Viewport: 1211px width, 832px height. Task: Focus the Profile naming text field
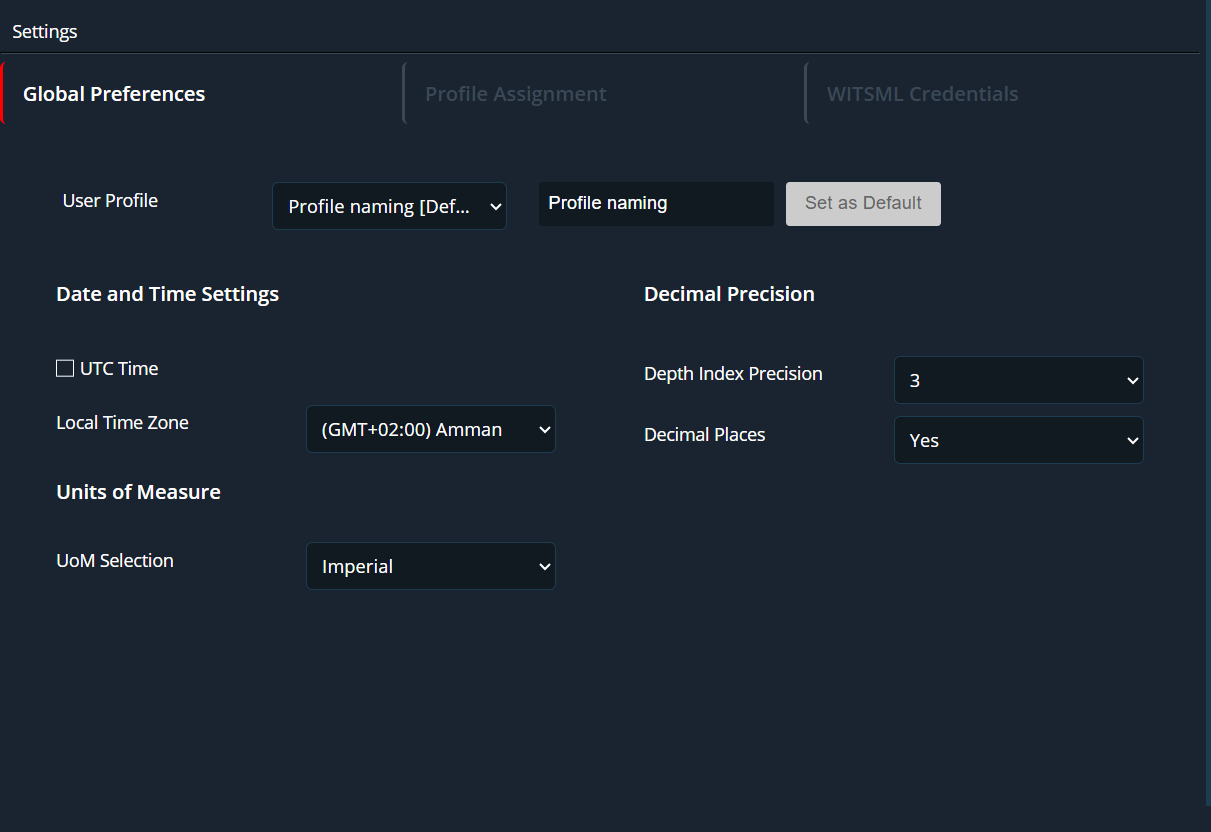pos(656,203)
